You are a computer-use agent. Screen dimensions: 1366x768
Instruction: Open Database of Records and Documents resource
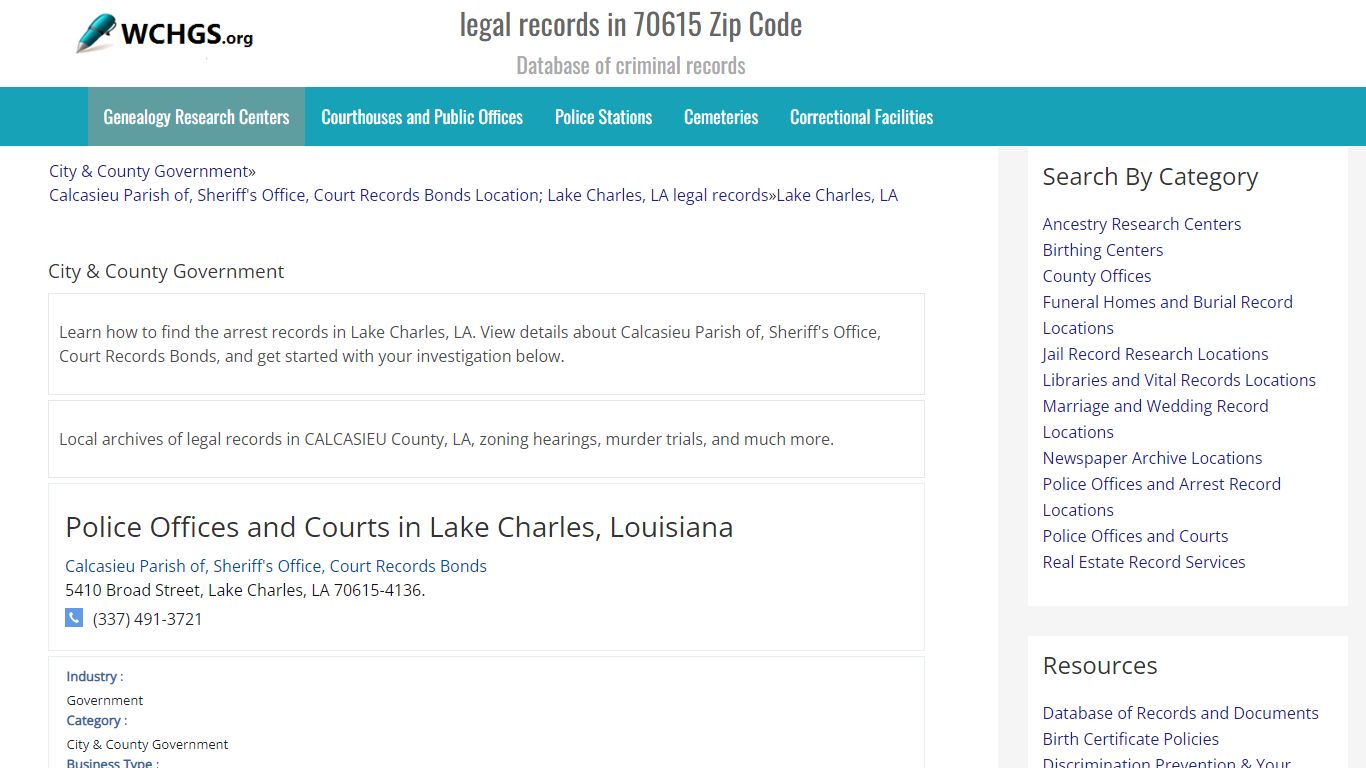pyautogui.click(x=1180, y=713)
